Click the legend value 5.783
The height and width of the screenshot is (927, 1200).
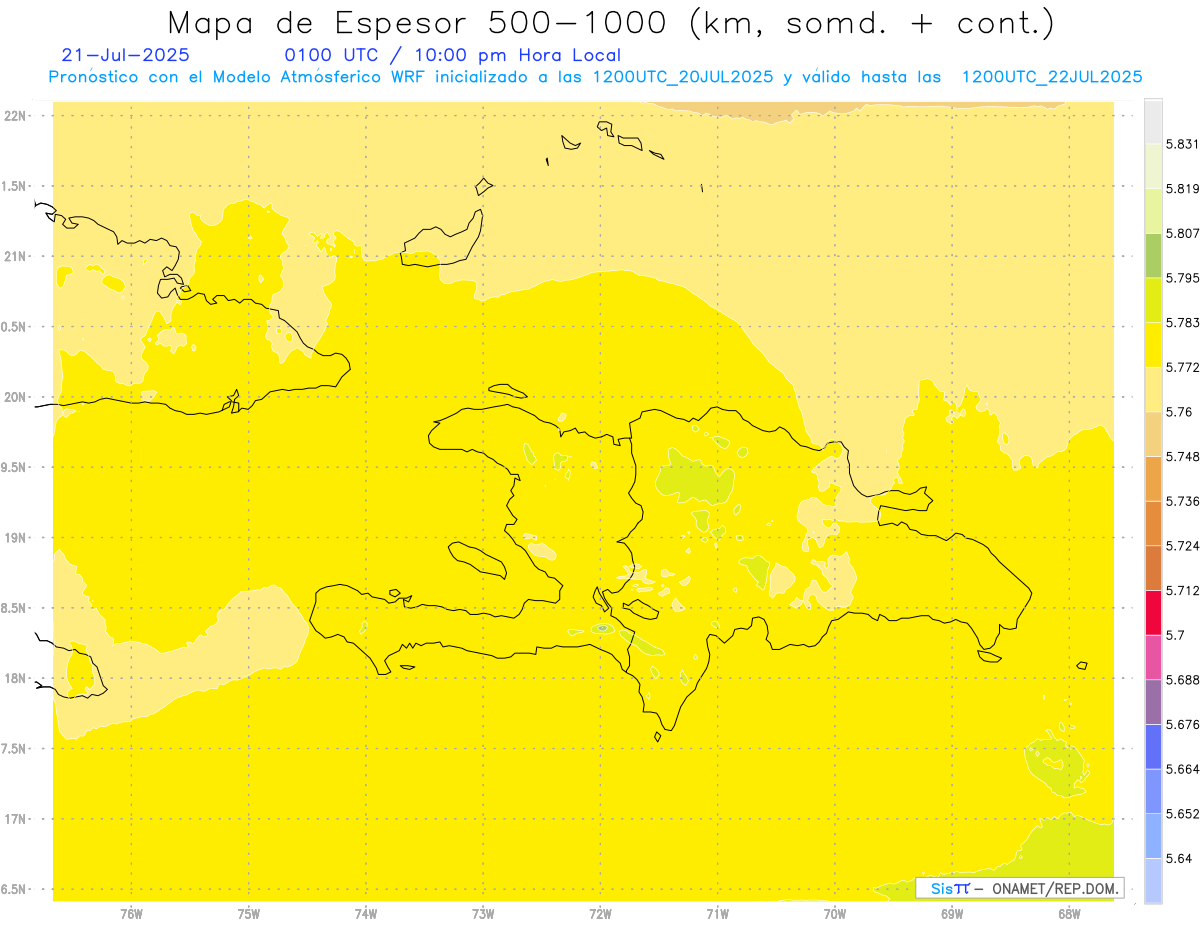tap(1183, 322)
